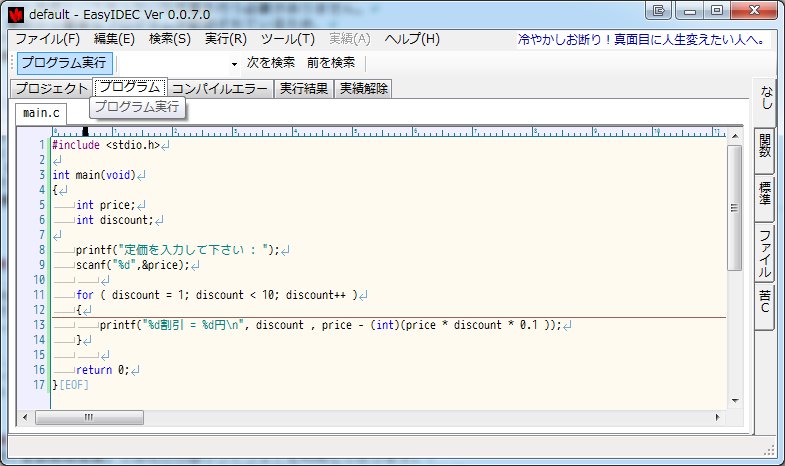Click the advertisement link in the menu bar
Viewport: 785px width, 466px height.
(x=642, y=40)
